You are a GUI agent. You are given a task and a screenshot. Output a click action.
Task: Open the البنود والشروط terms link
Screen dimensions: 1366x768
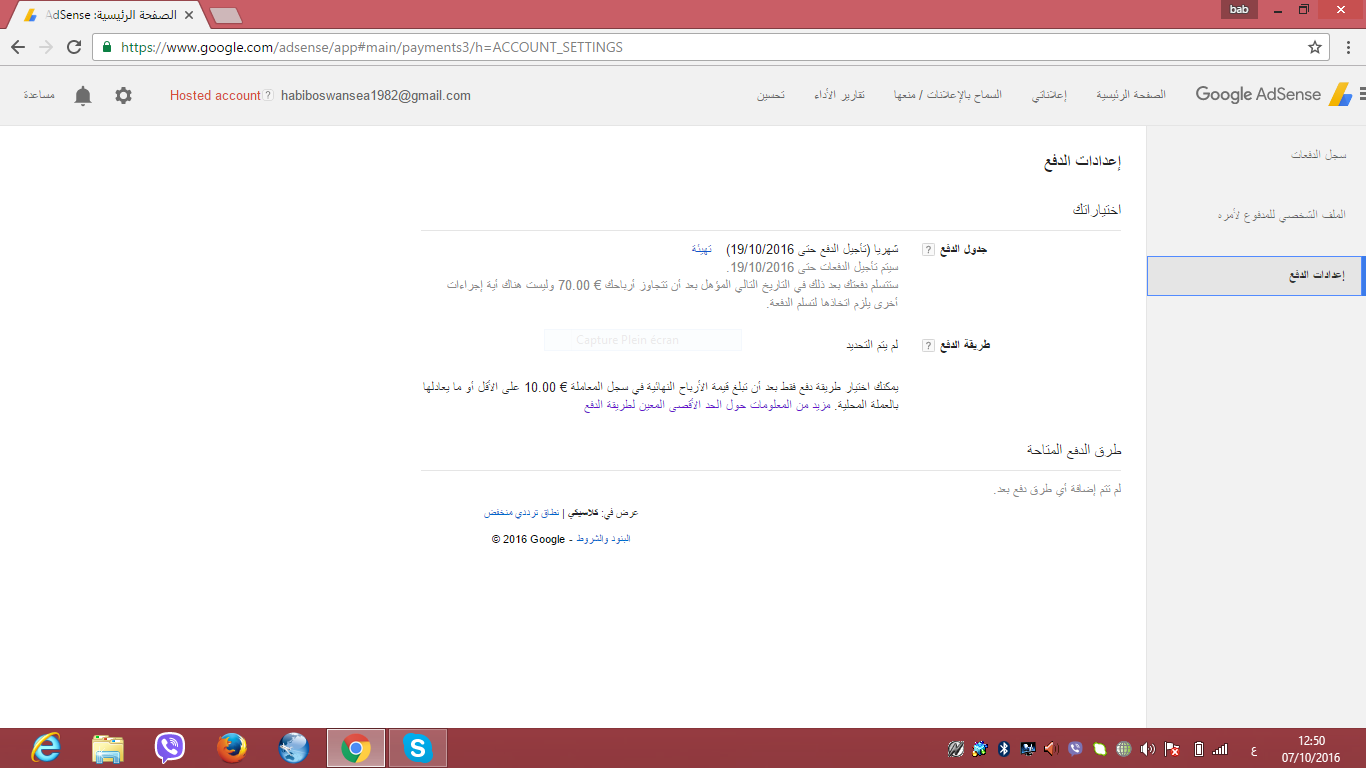tap(604, 539)
